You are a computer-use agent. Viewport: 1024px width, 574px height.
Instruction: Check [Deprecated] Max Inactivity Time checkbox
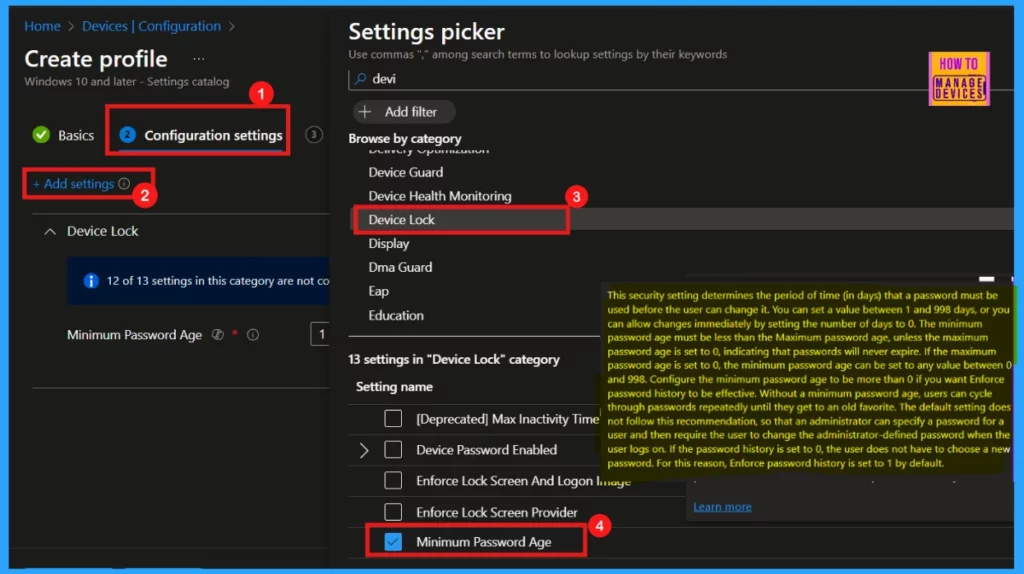[393, 419]
